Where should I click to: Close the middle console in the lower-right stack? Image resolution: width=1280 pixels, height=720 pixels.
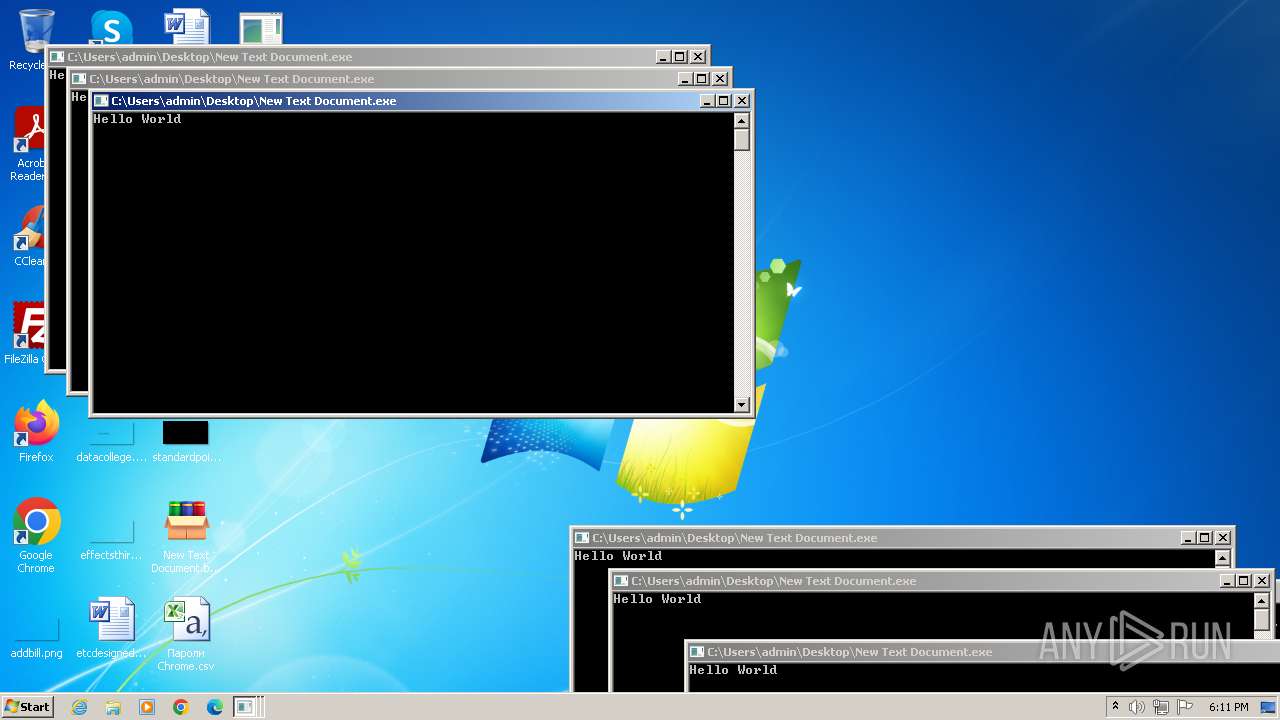1262,581
